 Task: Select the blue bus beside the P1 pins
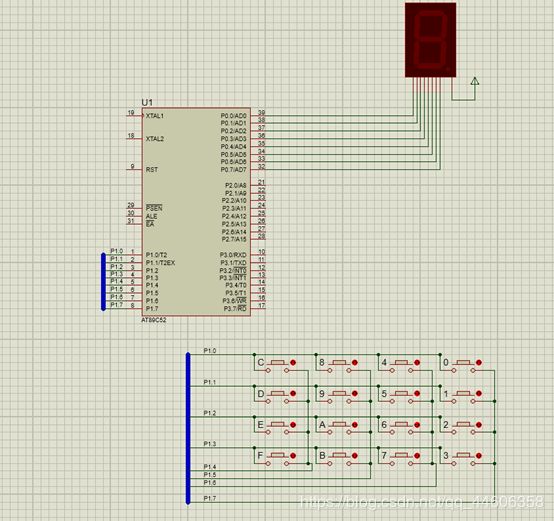click(x=104, y=282)
